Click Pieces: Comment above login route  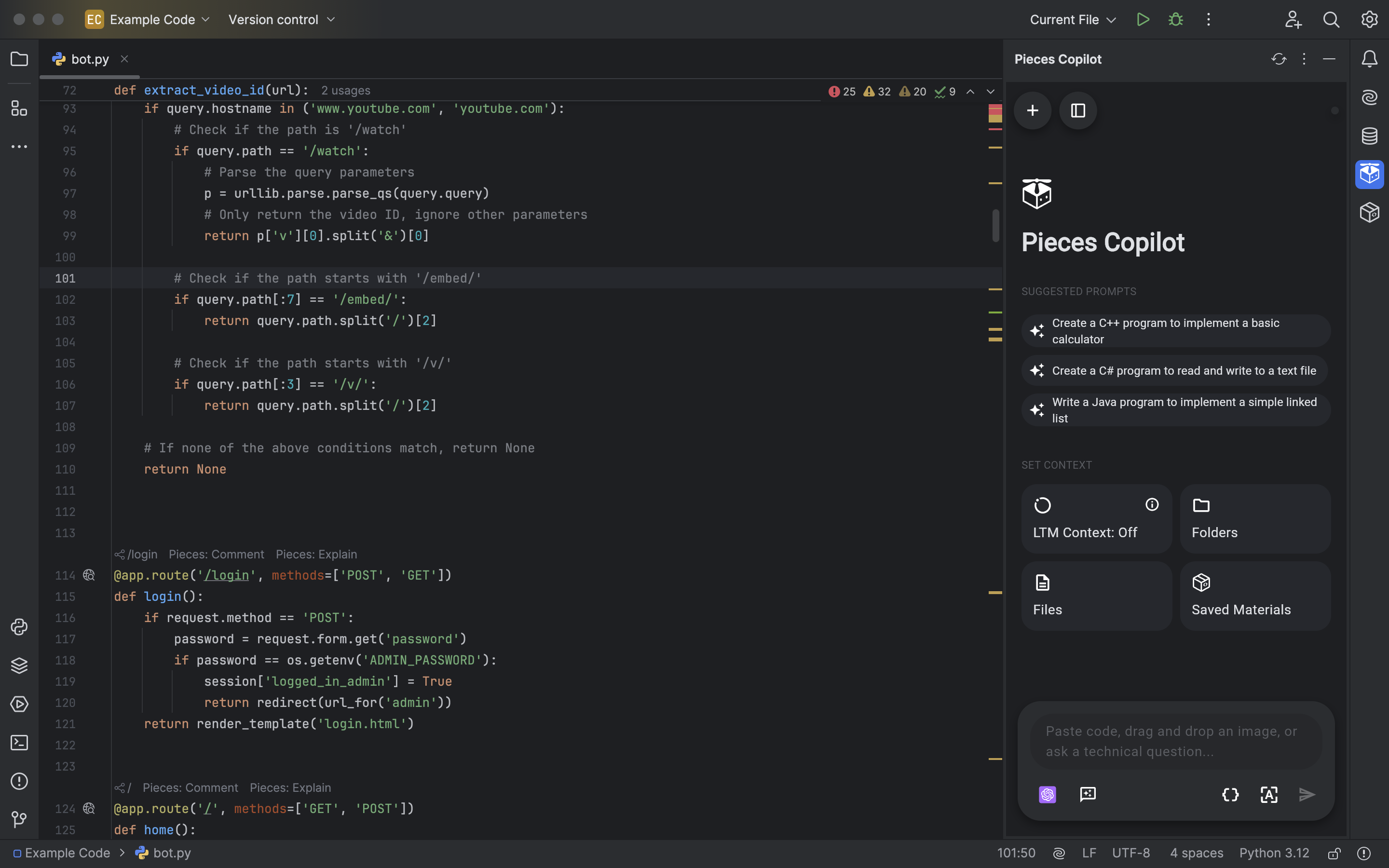217,554
